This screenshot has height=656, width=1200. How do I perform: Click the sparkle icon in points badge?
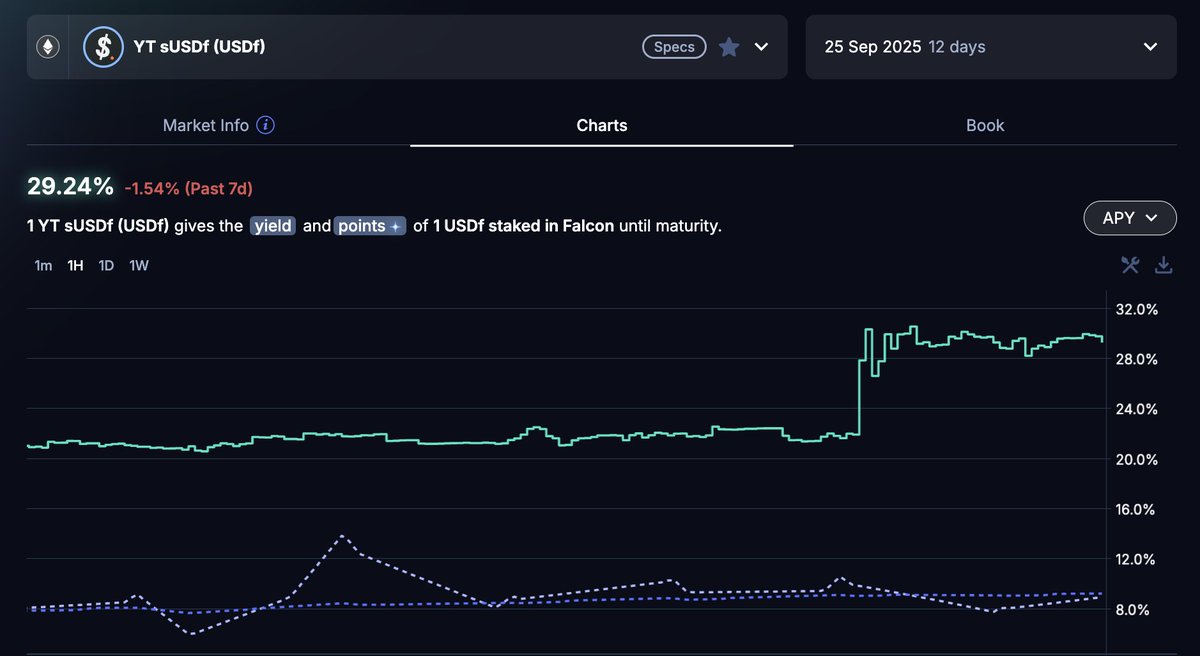[396, 227]
